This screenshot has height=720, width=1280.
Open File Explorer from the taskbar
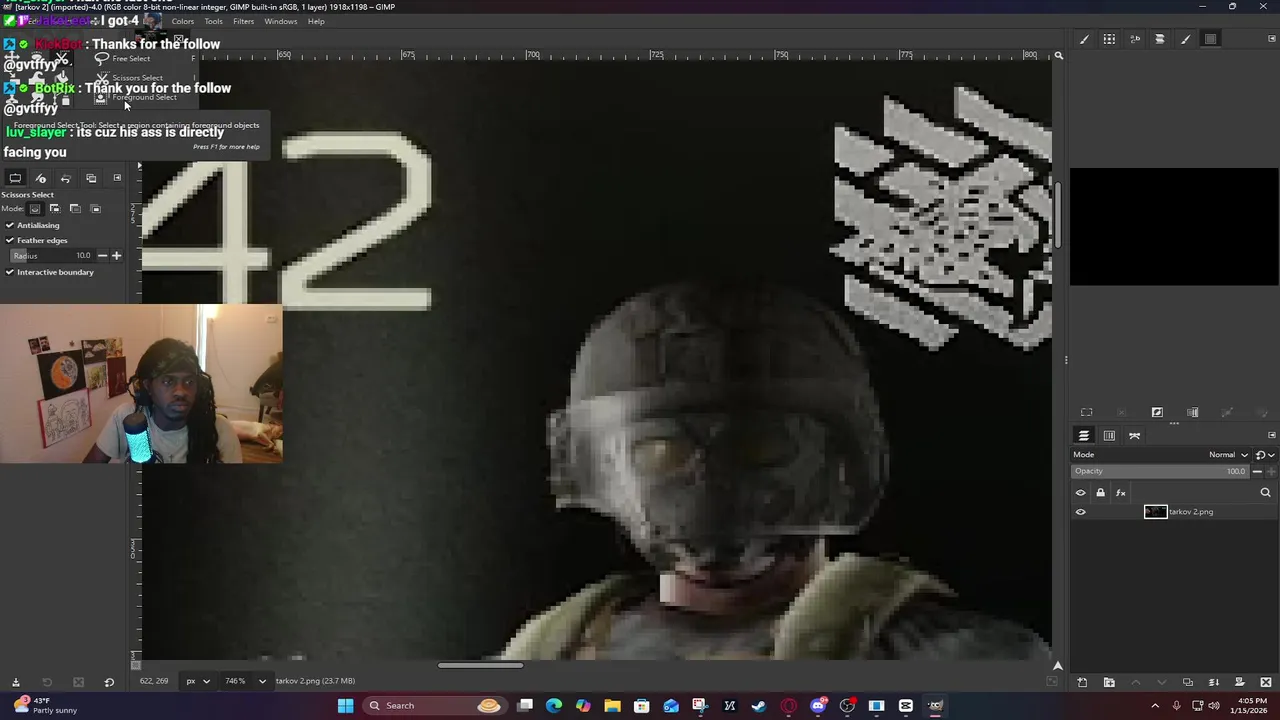[612, 705]
